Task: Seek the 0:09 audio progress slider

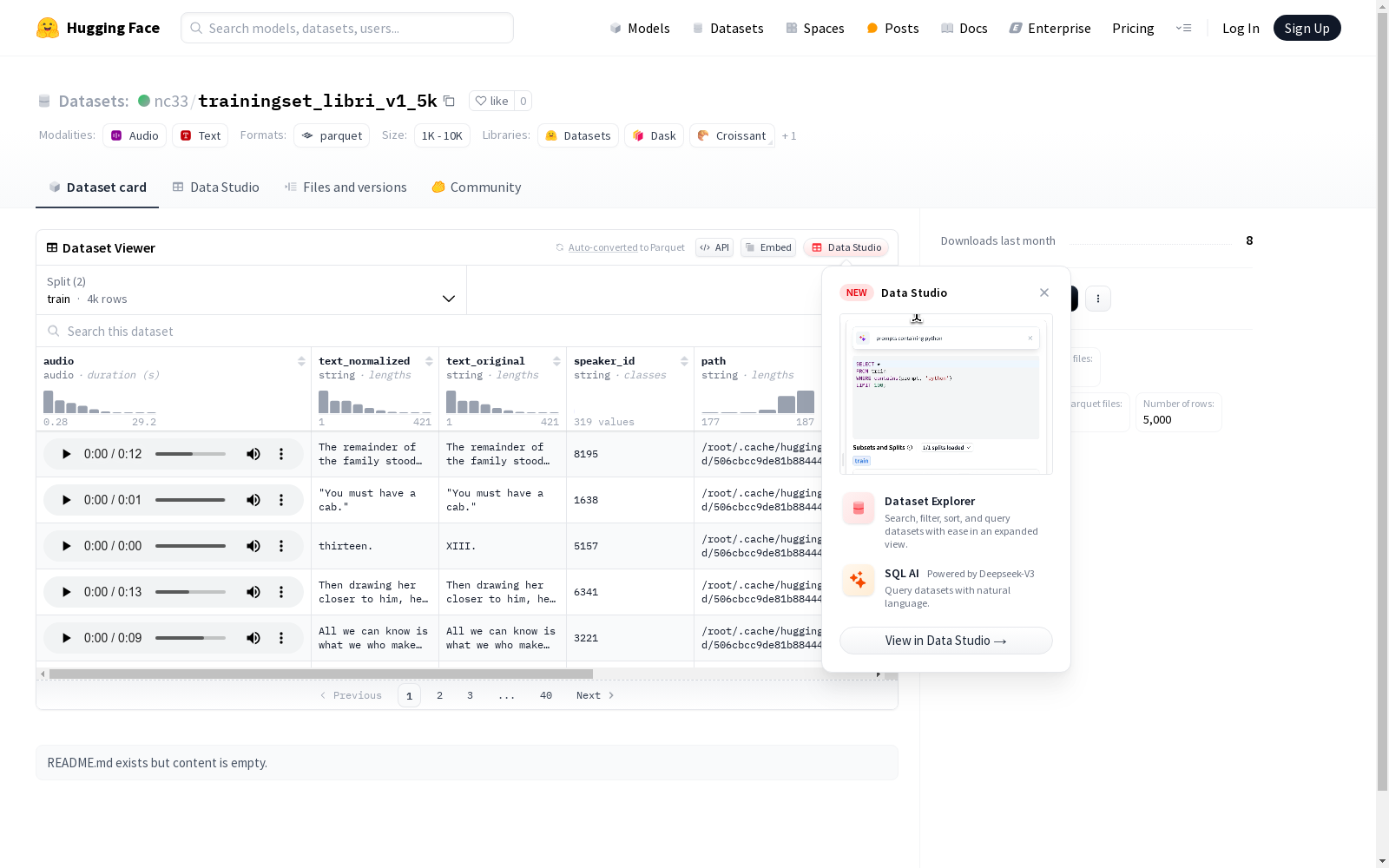Action: [190, 638]
